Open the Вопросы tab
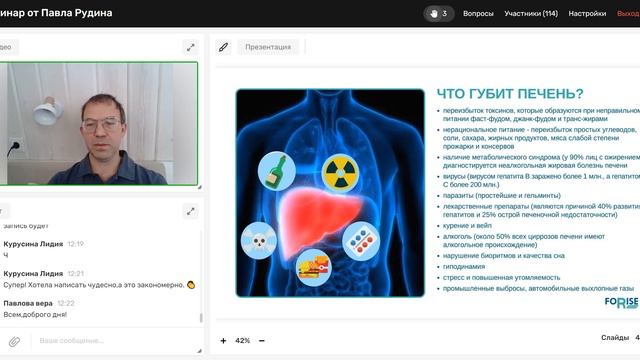This screenshot has height=360, width=640. pos(478,13)
